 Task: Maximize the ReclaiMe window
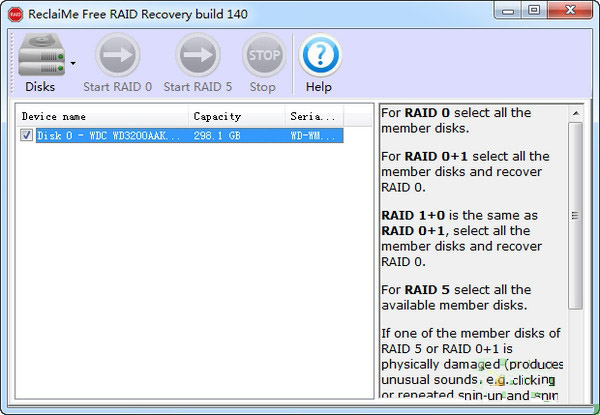click(534, 12)
